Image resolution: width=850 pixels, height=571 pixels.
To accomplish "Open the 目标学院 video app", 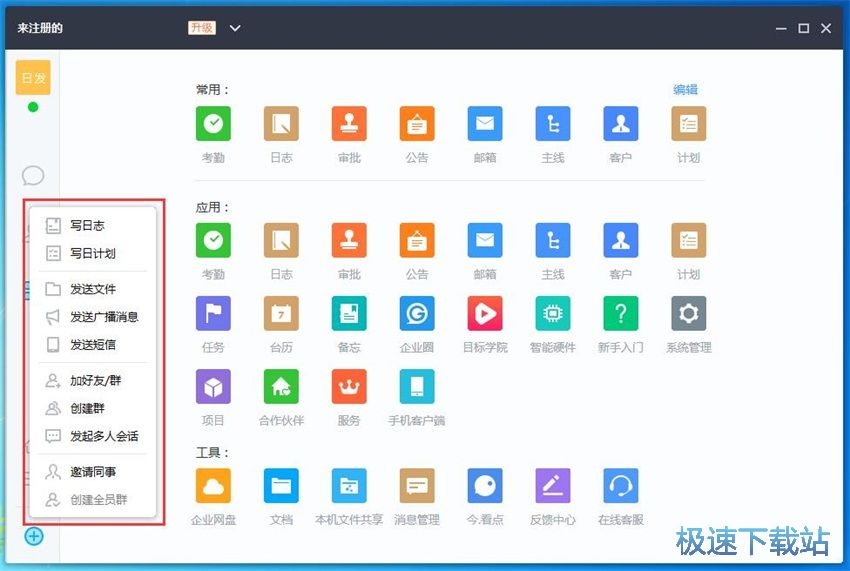I will (485, 313).
